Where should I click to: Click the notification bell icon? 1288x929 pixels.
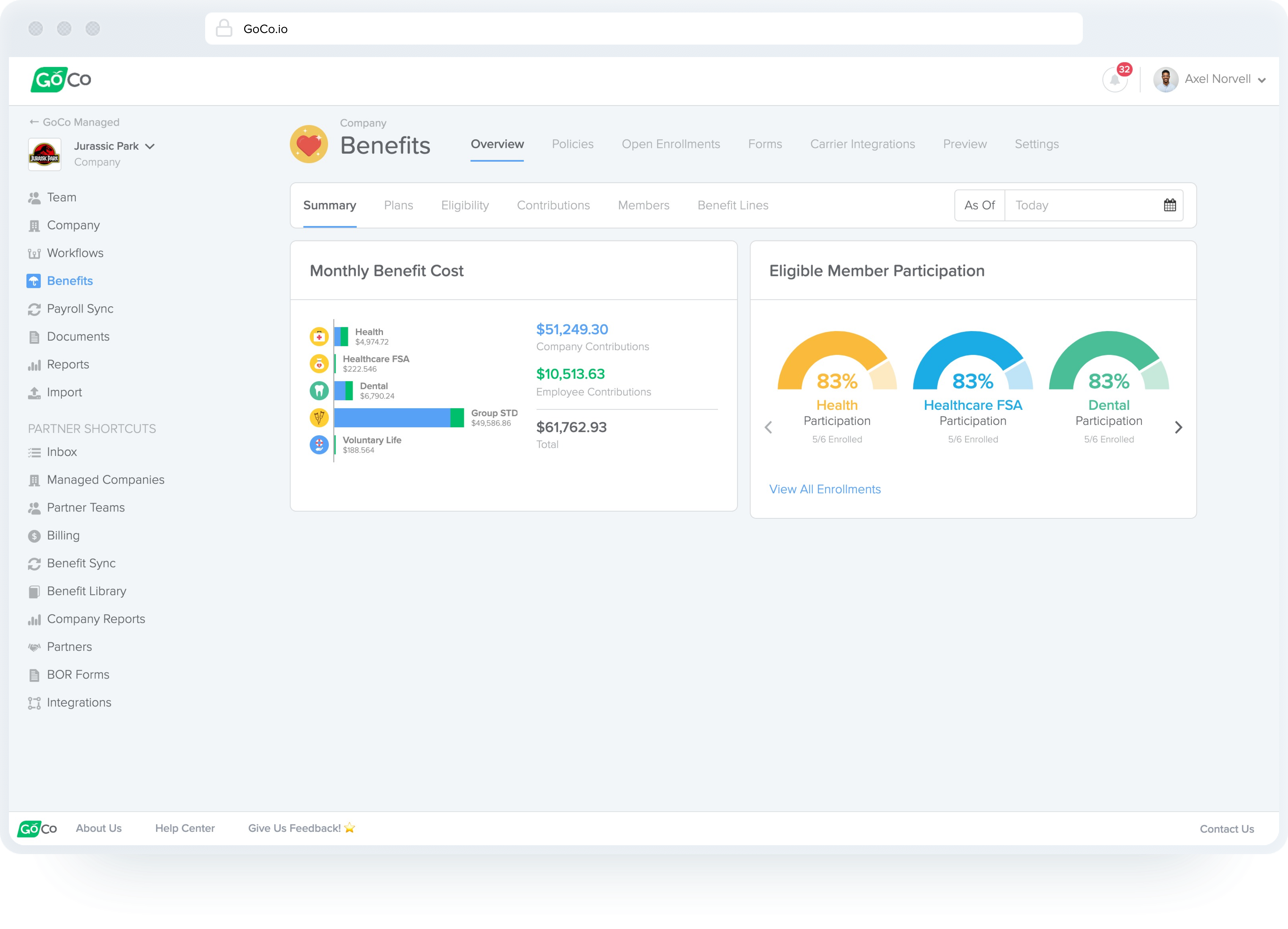[1114, 79]
